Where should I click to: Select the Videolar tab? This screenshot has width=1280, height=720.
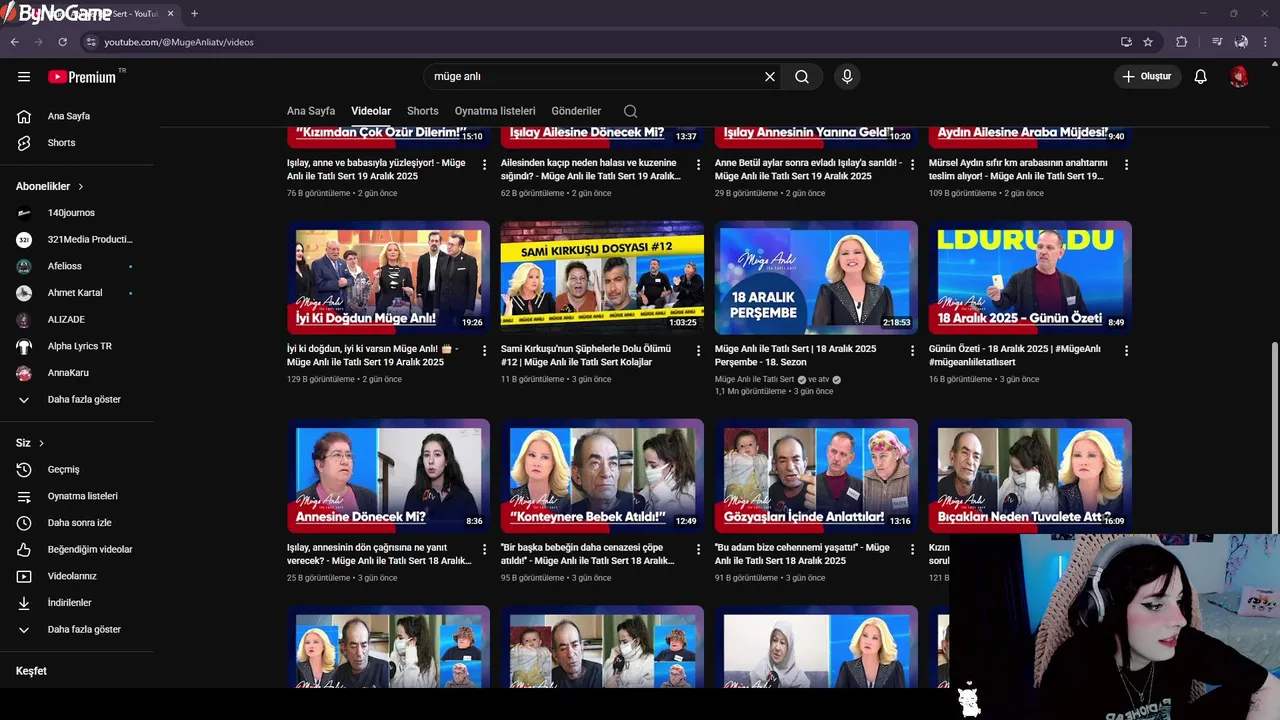(371, 111)
